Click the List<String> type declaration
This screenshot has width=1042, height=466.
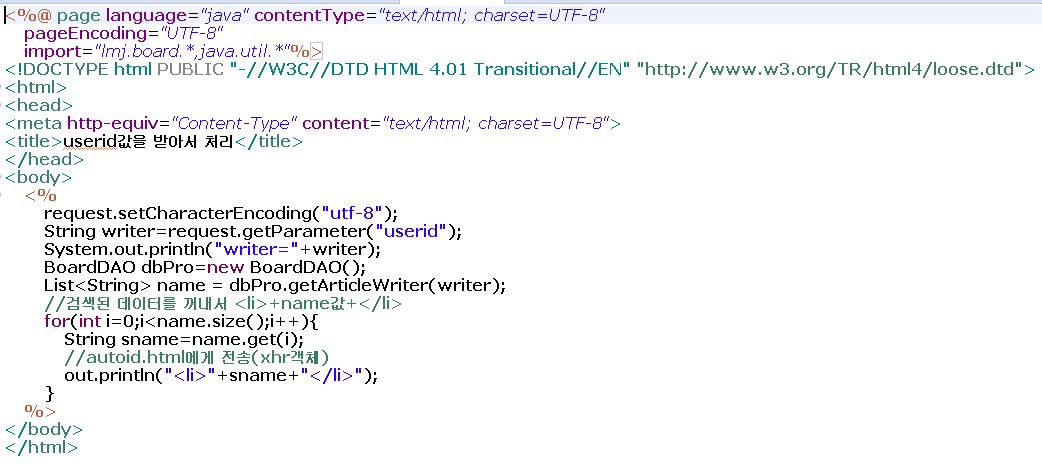pyautogui.click(x=98, y=285)
